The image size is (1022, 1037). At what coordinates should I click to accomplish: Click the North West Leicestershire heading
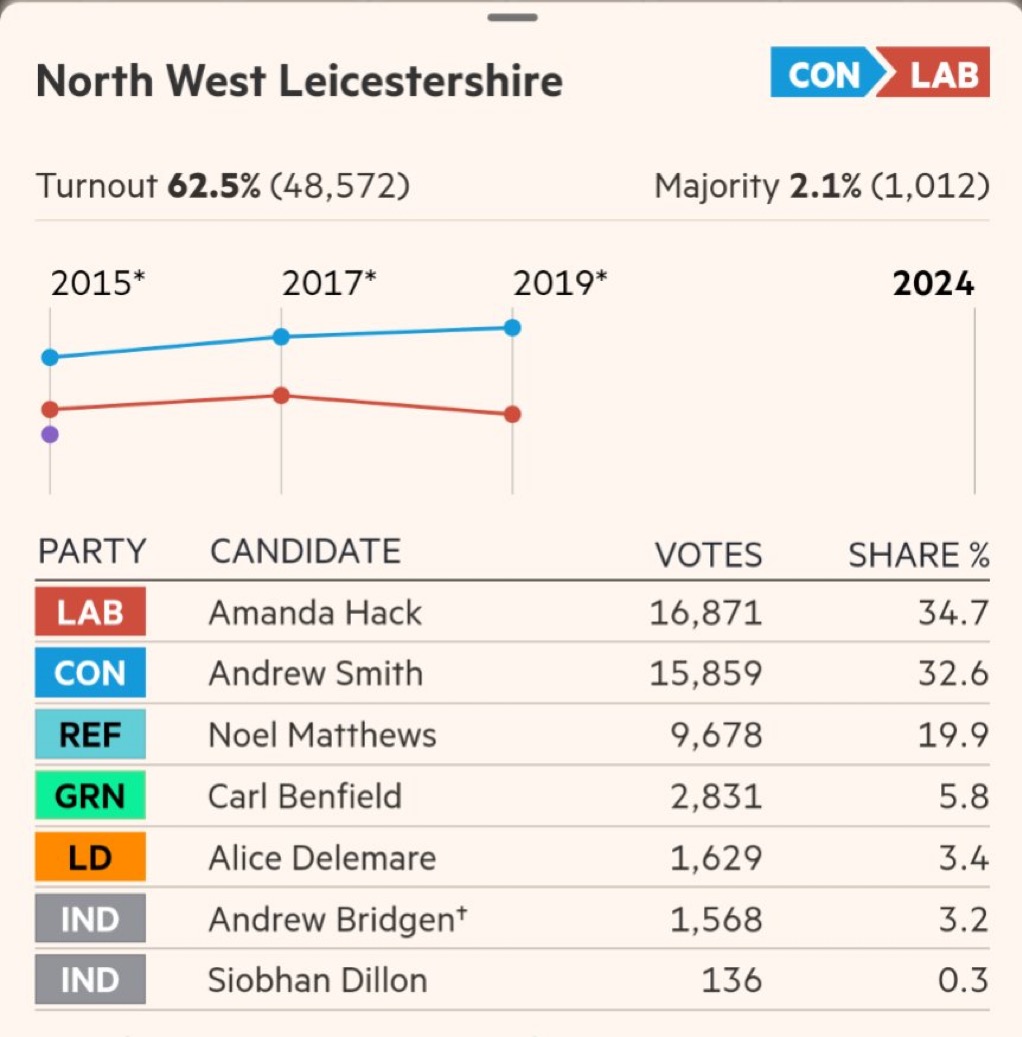pyautogui.click(x=299, y=81)
